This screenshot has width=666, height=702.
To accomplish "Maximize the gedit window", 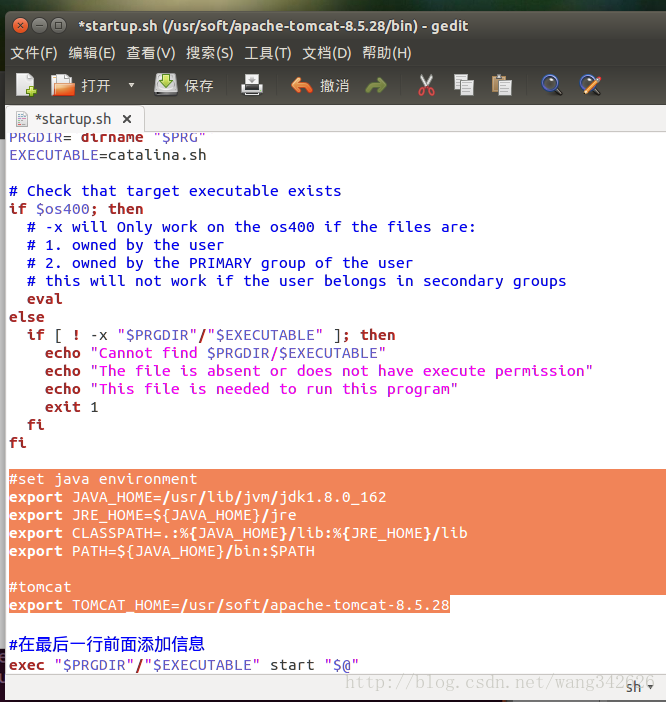I will tap(58, 26).
